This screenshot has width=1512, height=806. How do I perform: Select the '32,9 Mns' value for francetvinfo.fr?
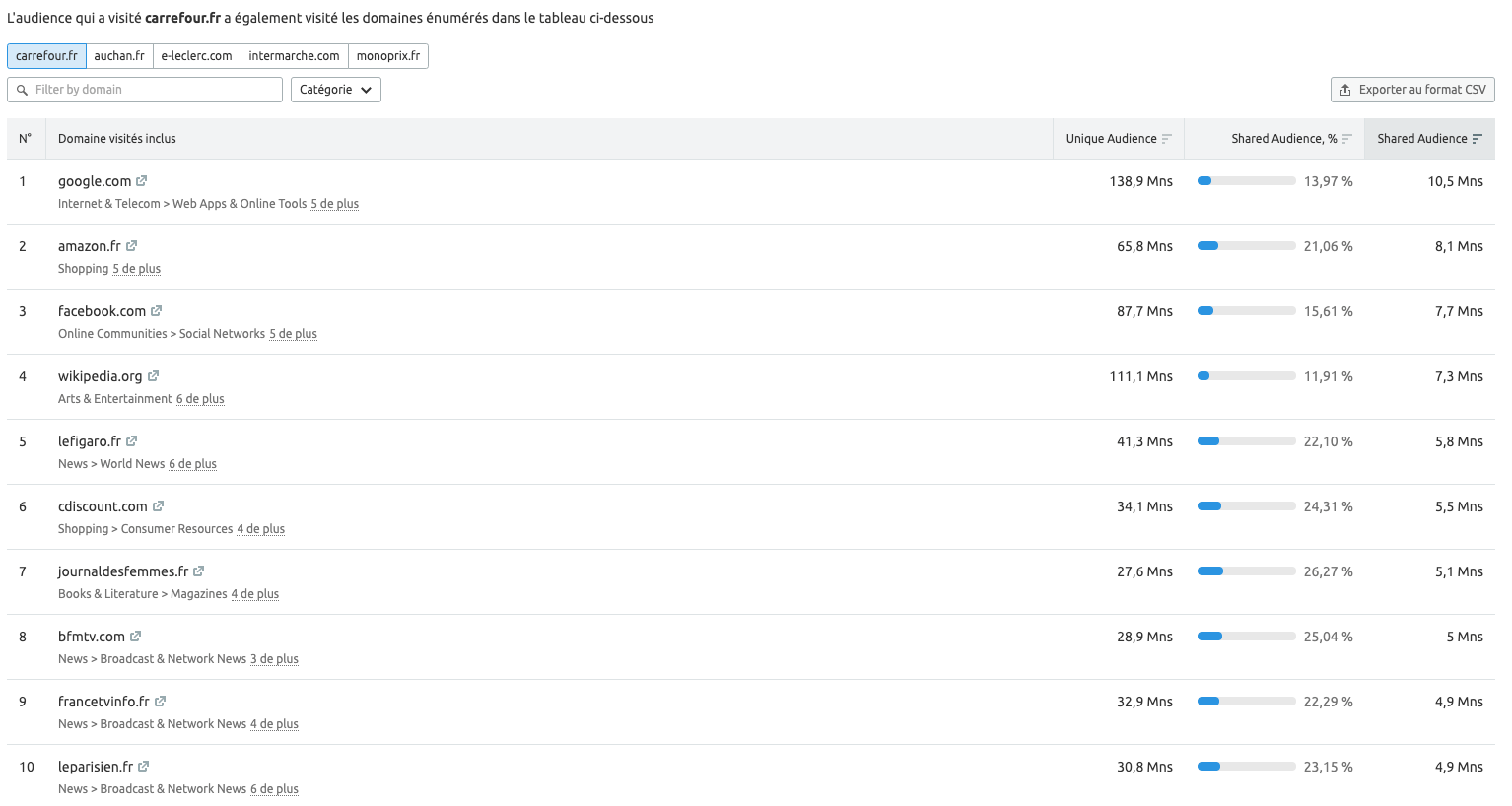tap(1144, 702)
